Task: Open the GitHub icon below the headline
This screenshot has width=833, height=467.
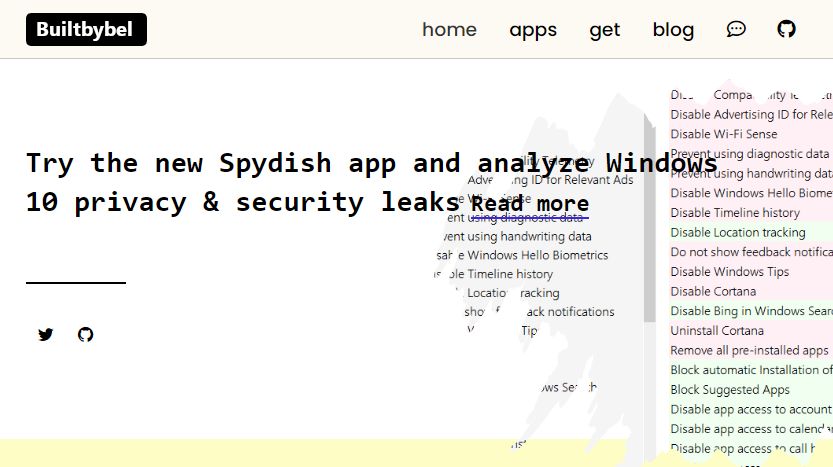Action: click(86, 334)
